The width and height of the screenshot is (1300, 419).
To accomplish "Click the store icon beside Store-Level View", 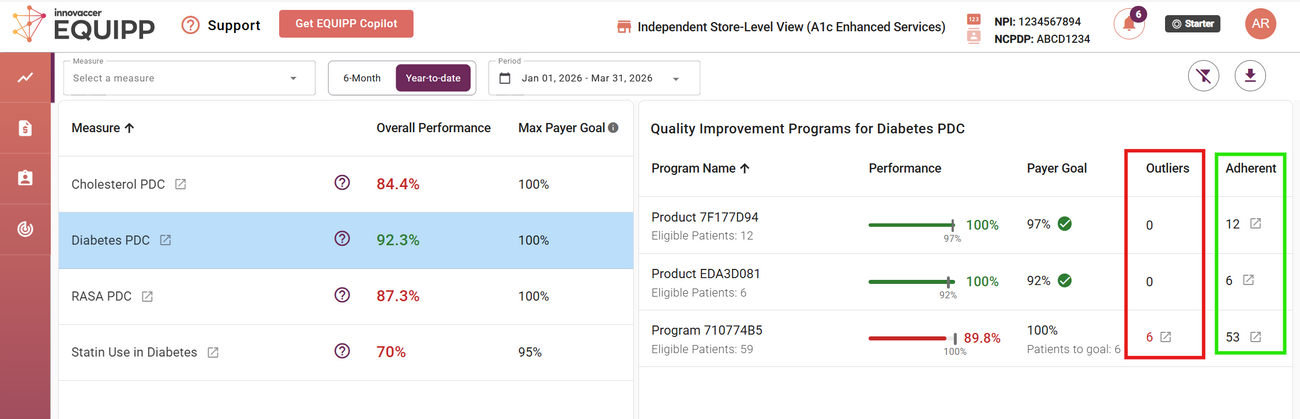I will point(624,27).
